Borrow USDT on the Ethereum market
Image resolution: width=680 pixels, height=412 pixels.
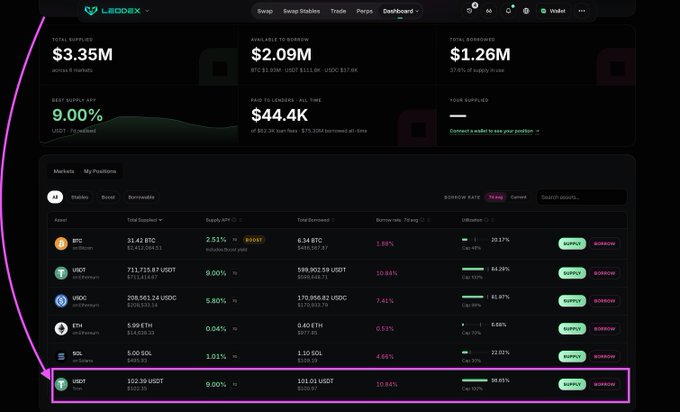pos(605,273)
